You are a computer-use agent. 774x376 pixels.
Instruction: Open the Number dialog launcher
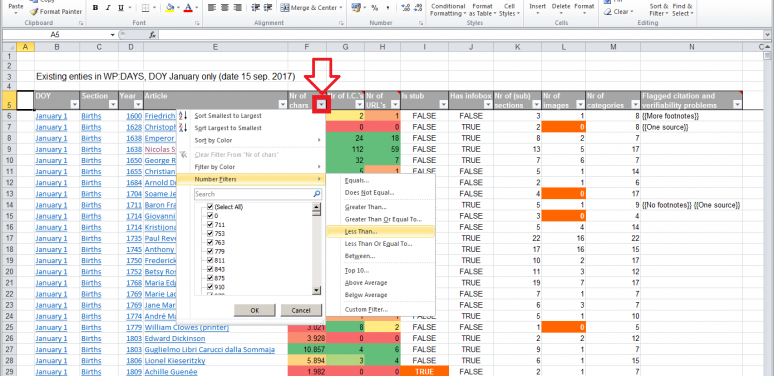pos(421,23)
